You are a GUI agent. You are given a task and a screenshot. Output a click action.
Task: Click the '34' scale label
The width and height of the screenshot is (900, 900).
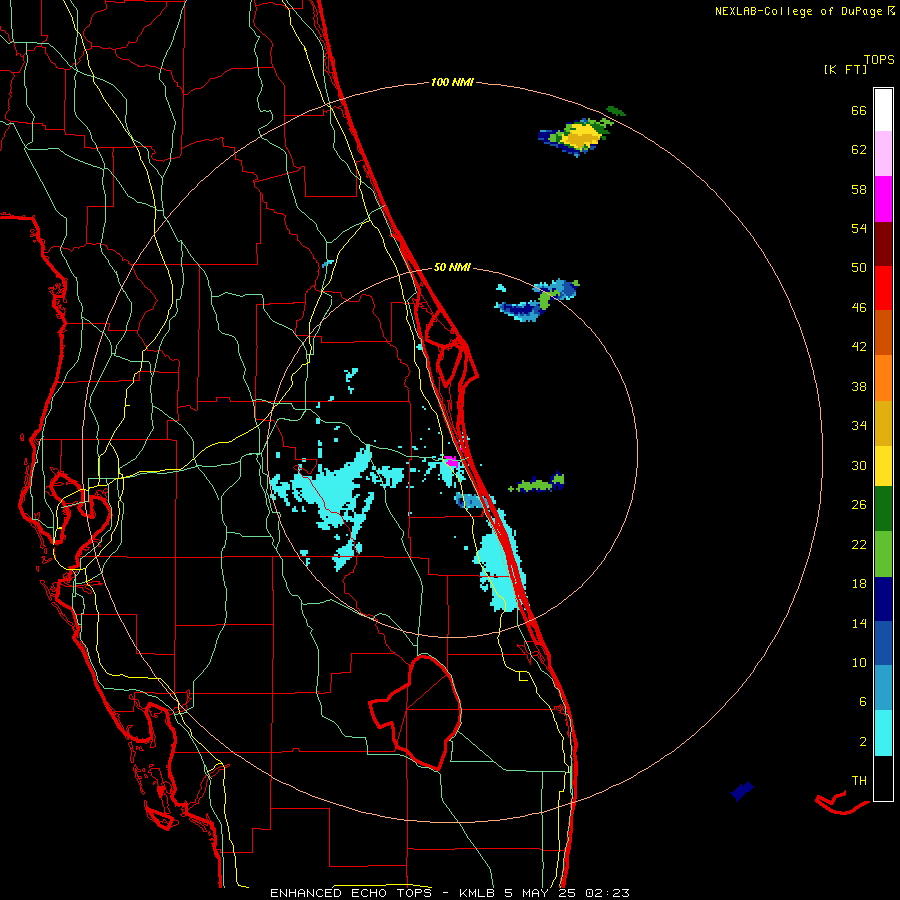coord(859,426)
